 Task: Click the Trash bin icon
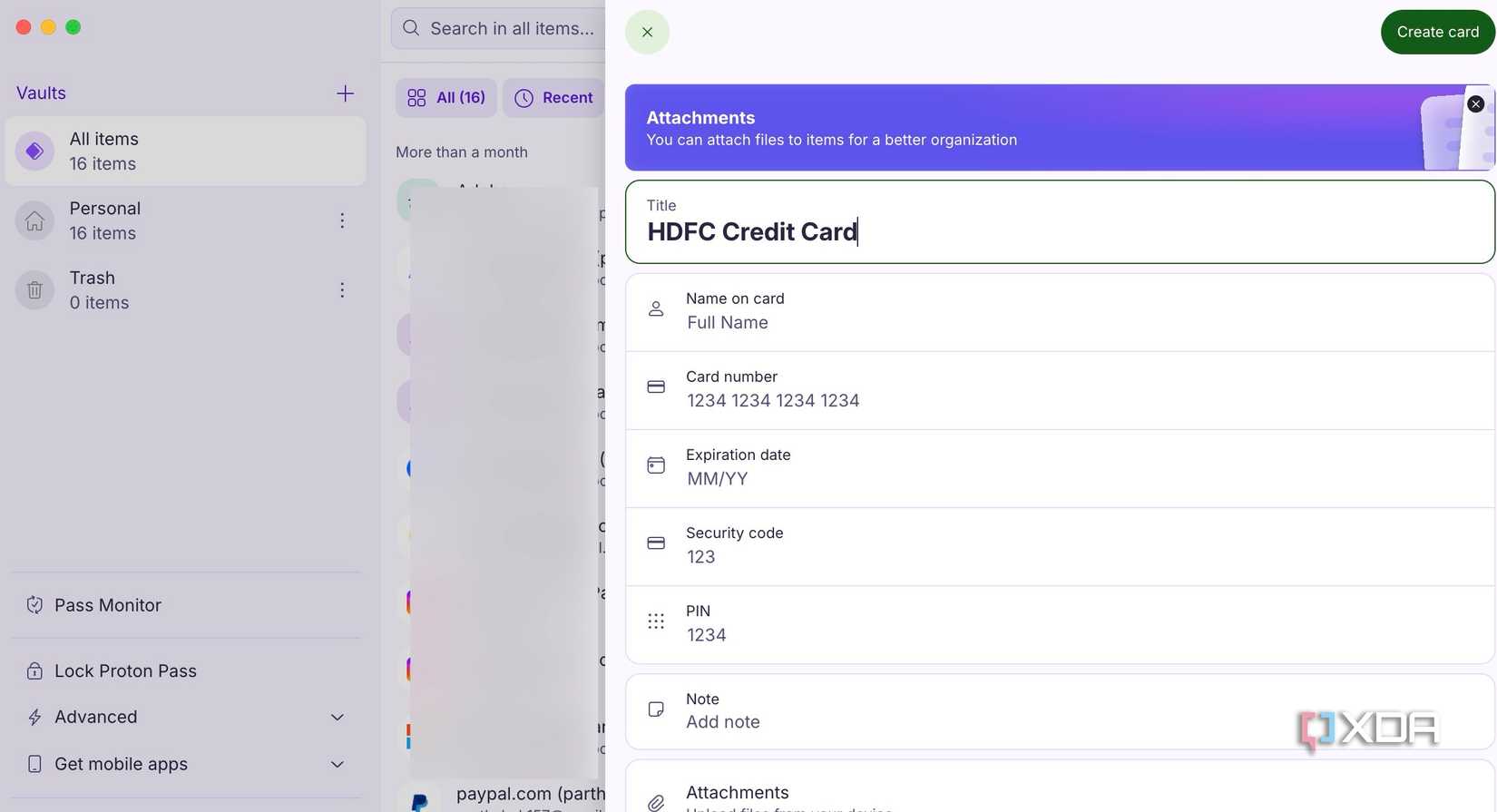[34, 290]
